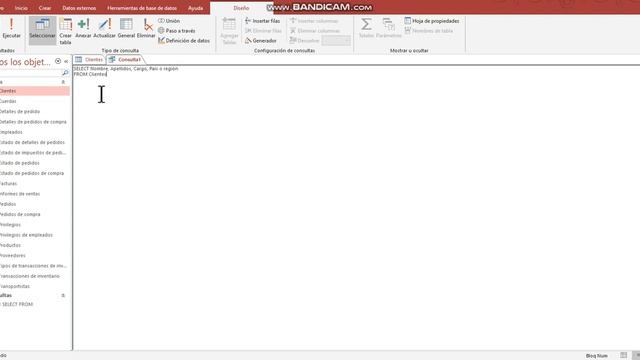Click in the navigation pane search field

[x=30, y=73]
